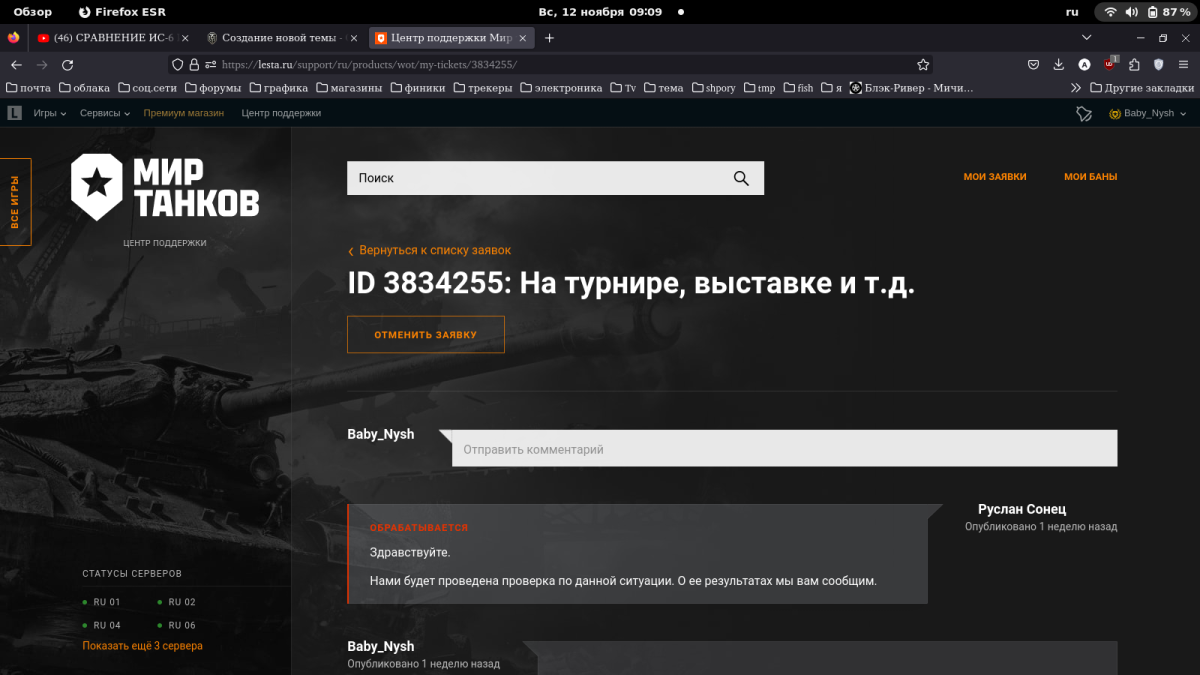
Task: Click the ОТМЕНИТЬ ЗАЯВКУ button
Action: [x=426, y=335]
